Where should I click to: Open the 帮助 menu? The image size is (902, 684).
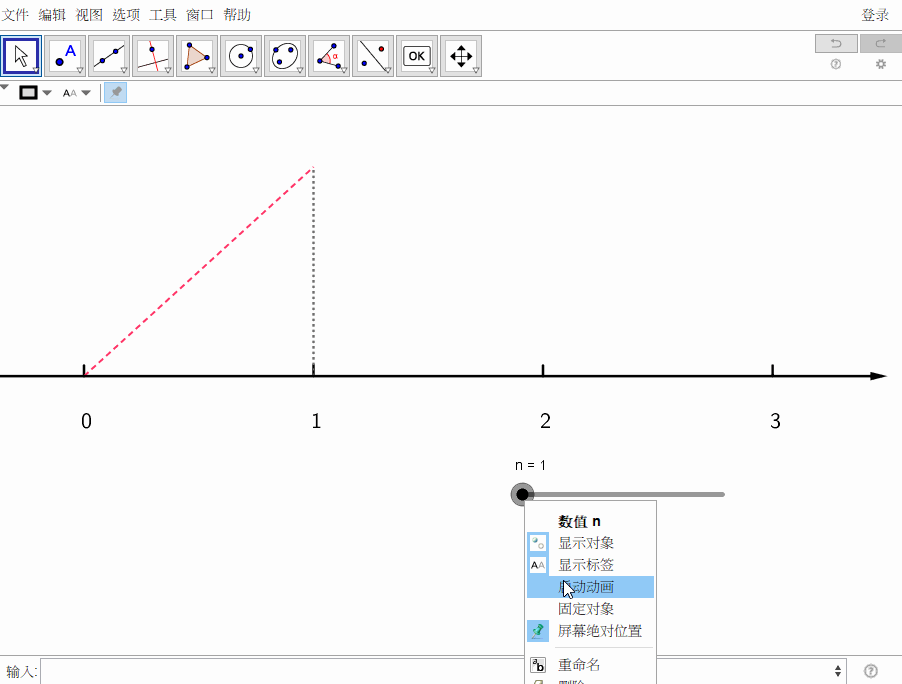[x=237, y=15]
